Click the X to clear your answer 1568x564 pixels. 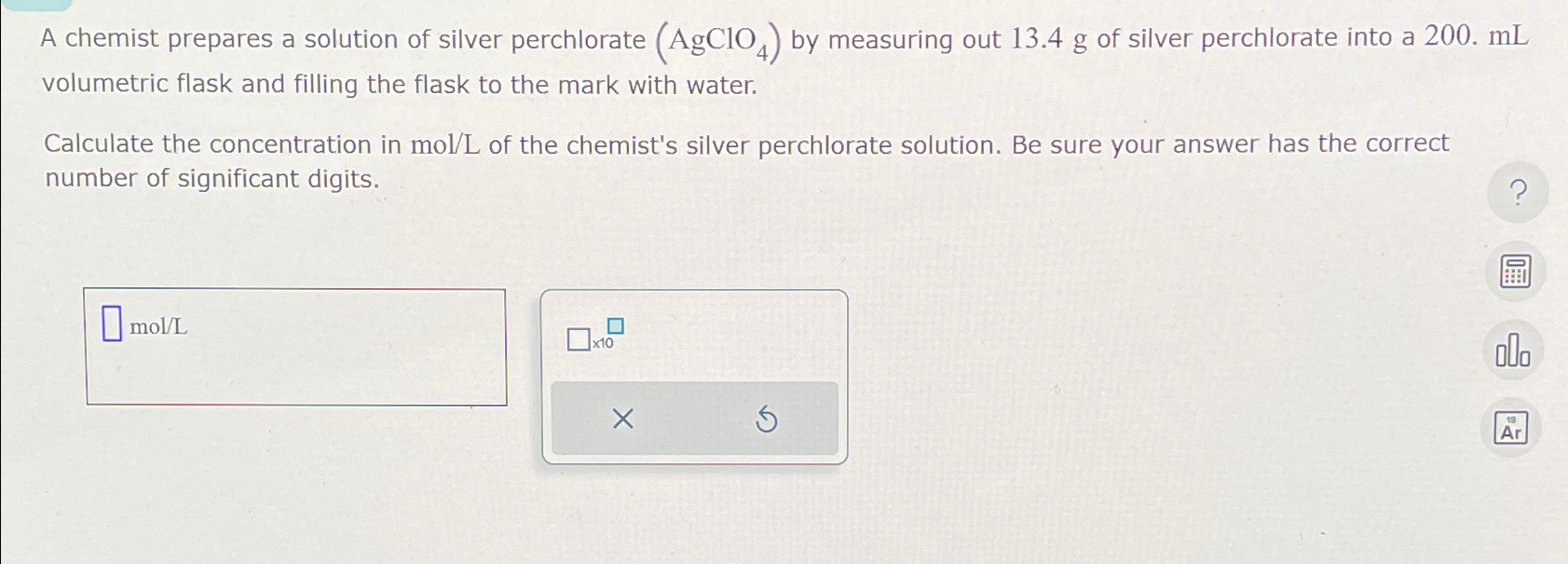click(621, 419)
